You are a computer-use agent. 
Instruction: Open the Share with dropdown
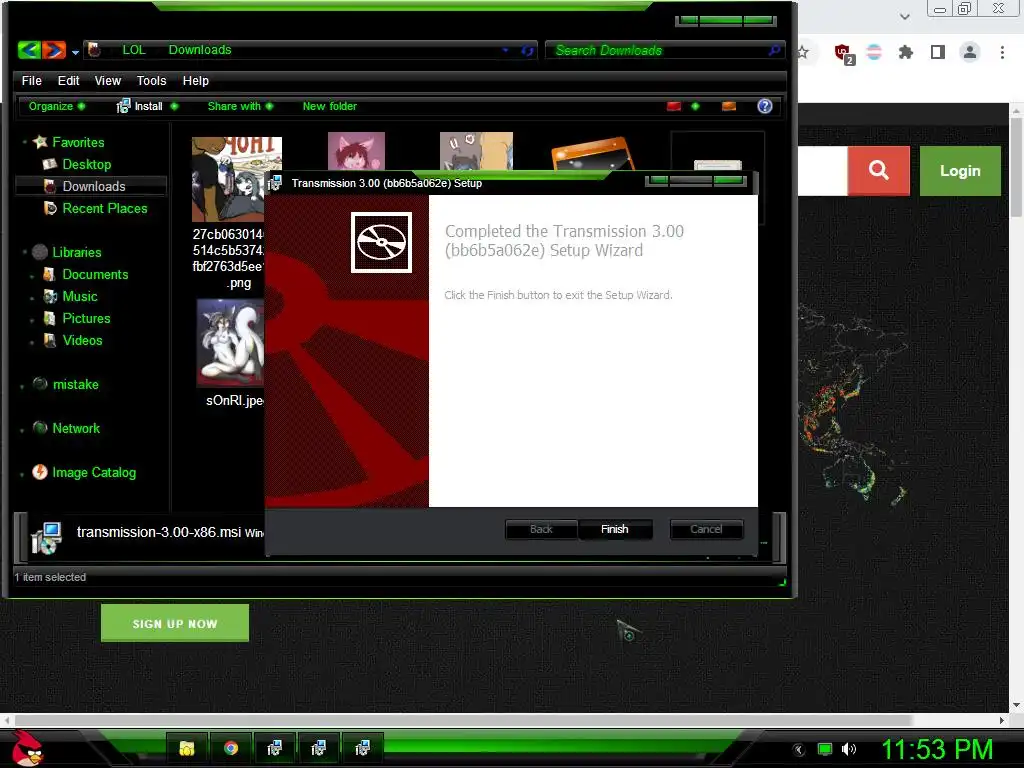(x=240, y=106)
